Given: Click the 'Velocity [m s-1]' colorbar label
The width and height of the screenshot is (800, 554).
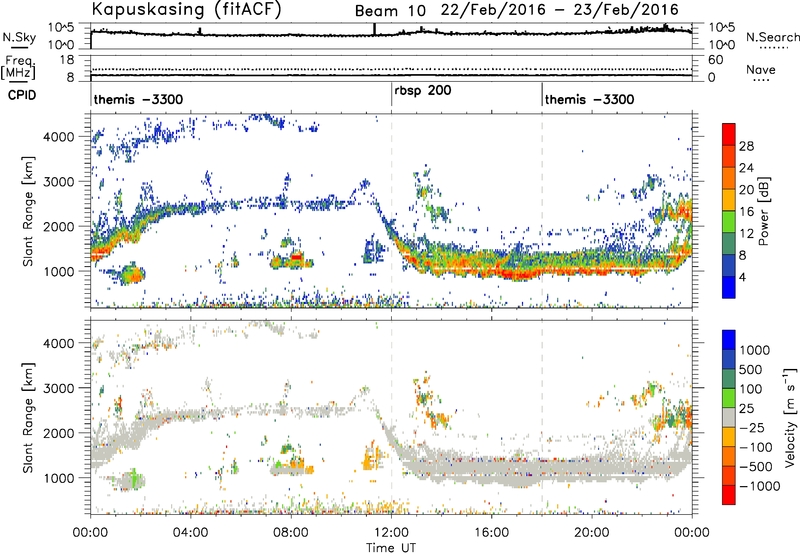Looking at the screenshot, I should pos(790,417).
